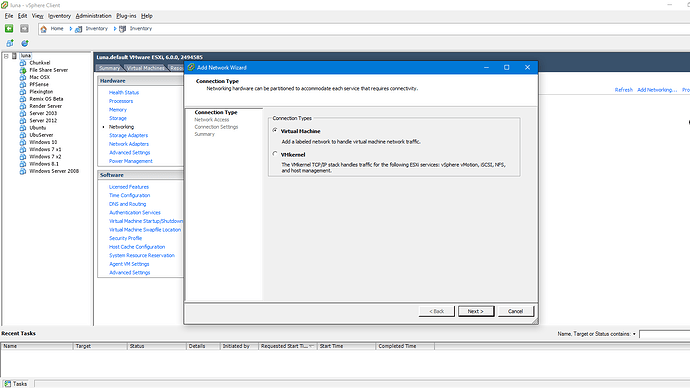Click the Name column header in Recent Tasks
This screenshot has width=690, height=388.
pos(37,346)
